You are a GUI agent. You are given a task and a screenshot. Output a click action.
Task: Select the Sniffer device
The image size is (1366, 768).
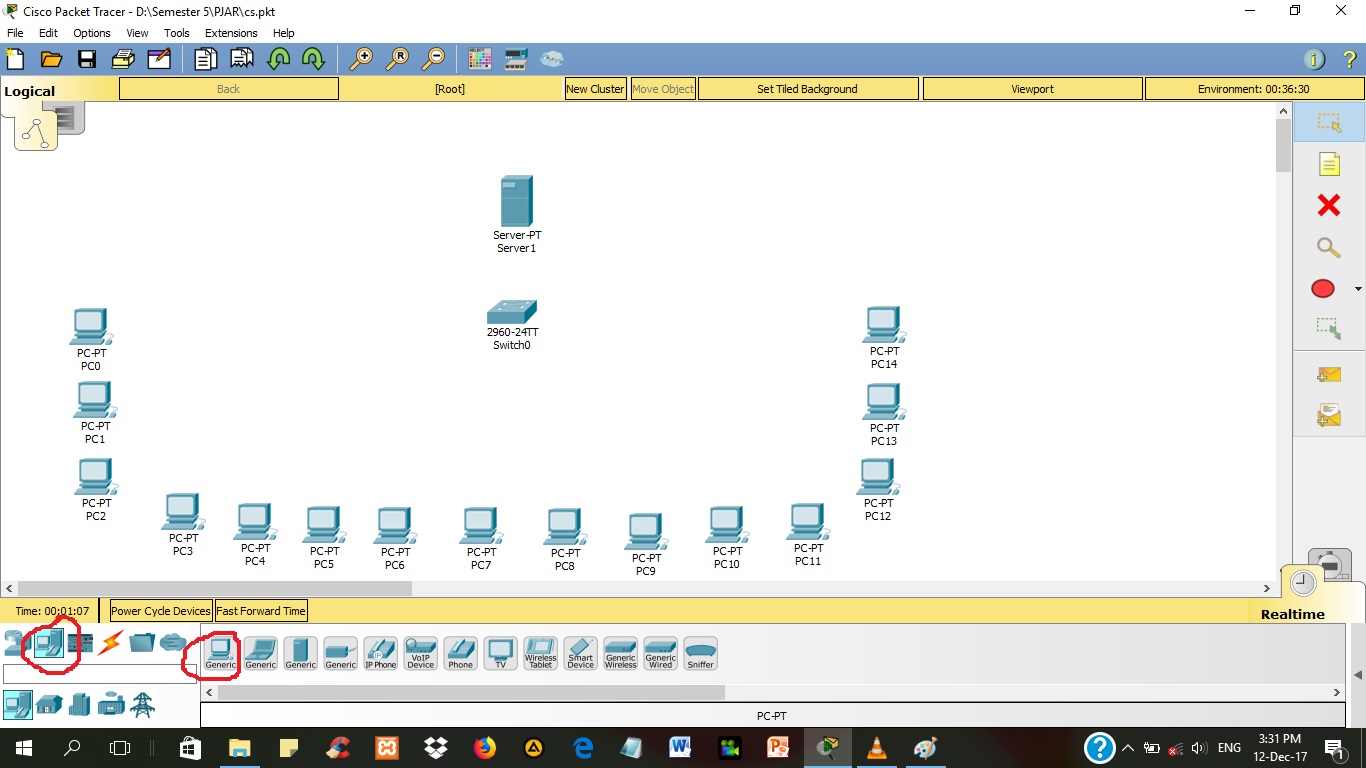point(700,650)
